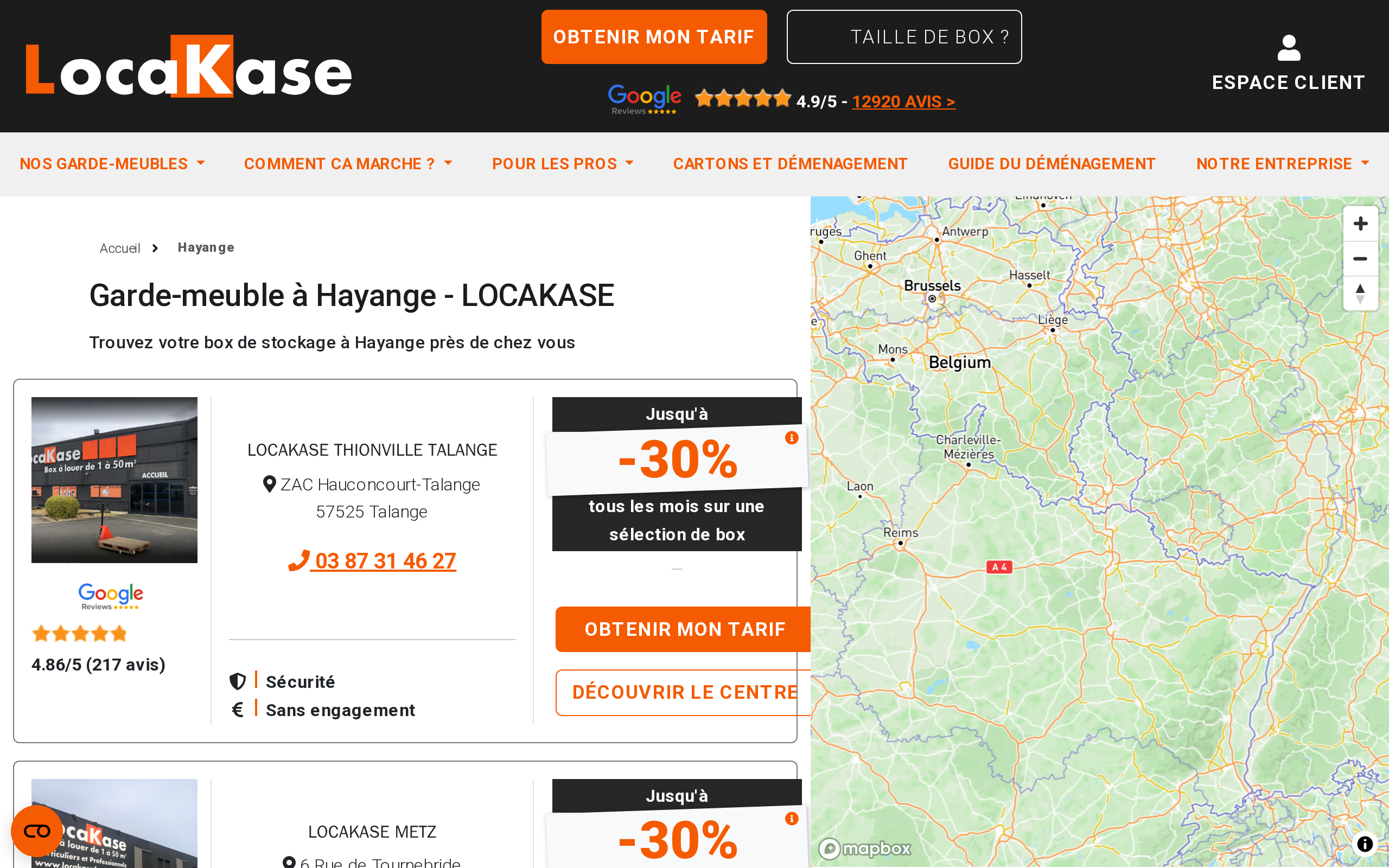Expand Notre Entreprise menu
The height and width of the screenshot is (868, 1389).
(1283, 164)
